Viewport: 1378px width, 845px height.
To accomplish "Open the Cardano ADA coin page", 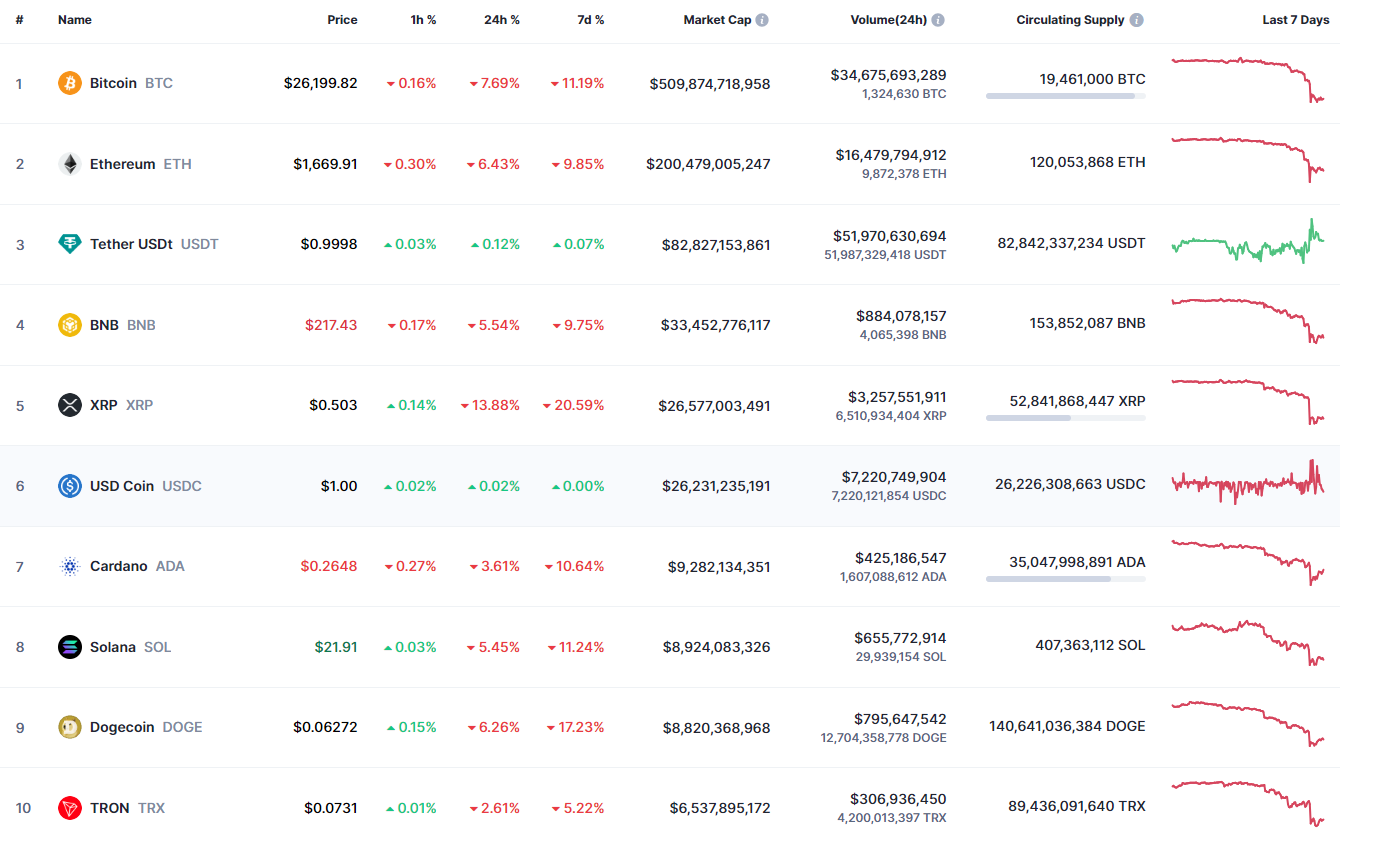I will (x=118, y=566).
